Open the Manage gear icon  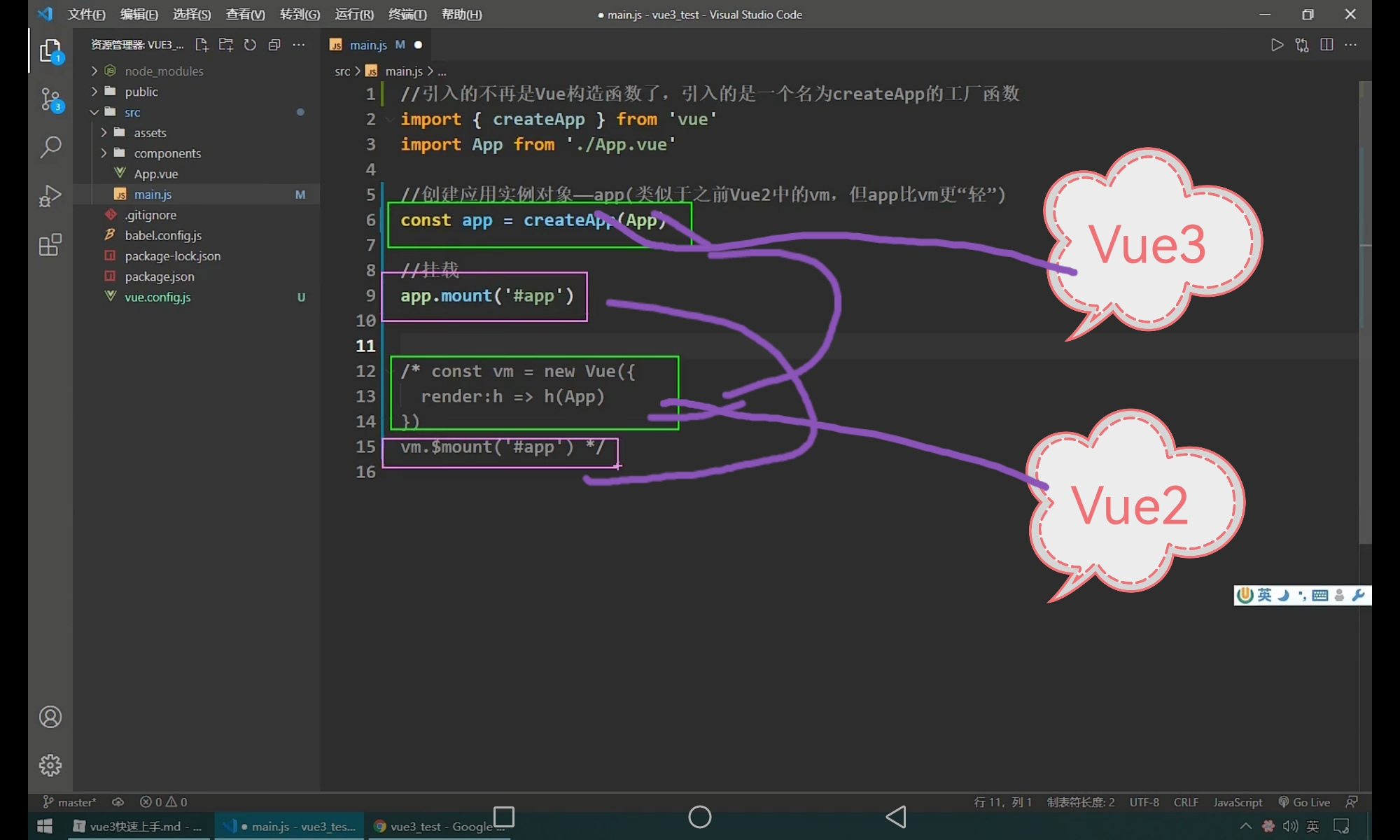50,765
